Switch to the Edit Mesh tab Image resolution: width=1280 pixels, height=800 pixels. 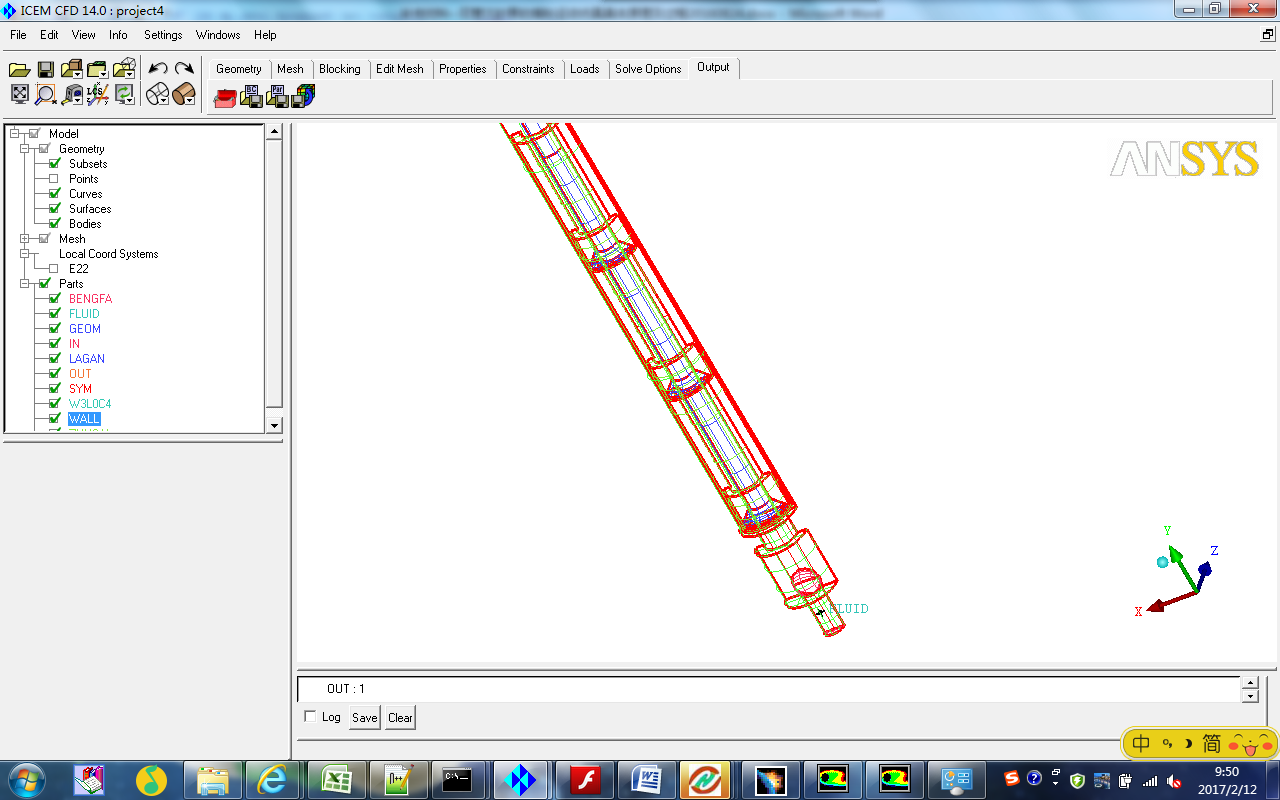[x=400, y=69]
